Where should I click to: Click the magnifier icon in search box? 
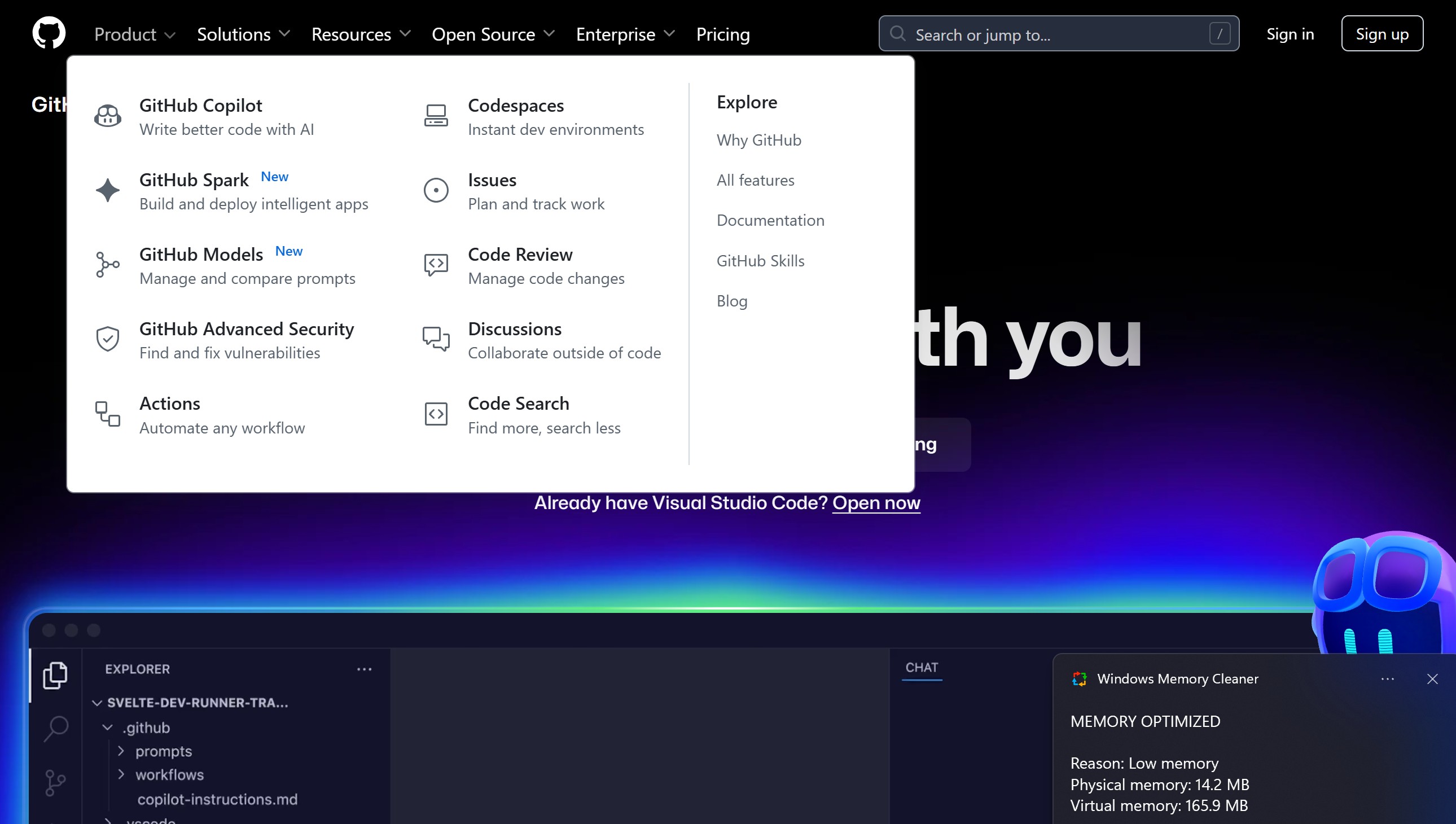[x=897, y=34]
